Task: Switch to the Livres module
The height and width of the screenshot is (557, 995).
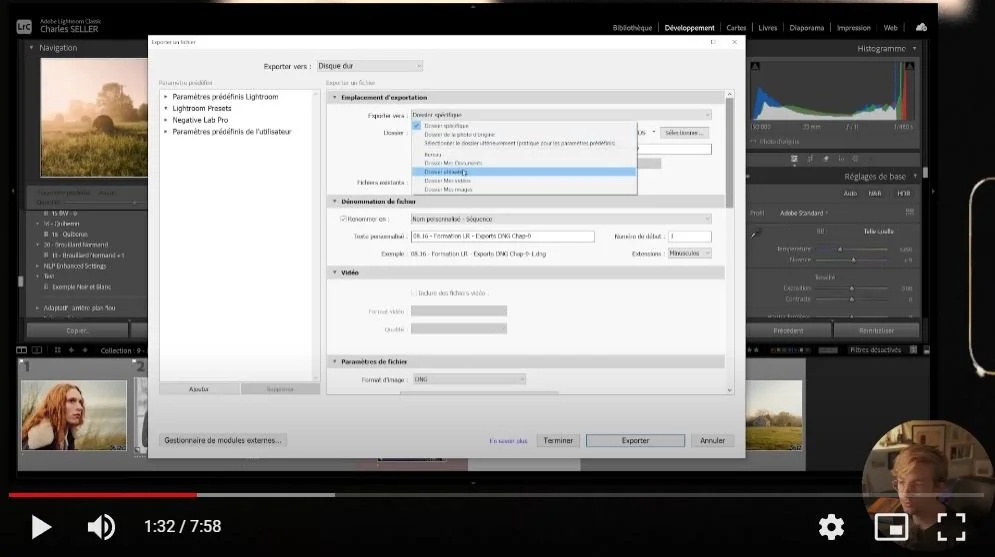Action: (768, 28)
